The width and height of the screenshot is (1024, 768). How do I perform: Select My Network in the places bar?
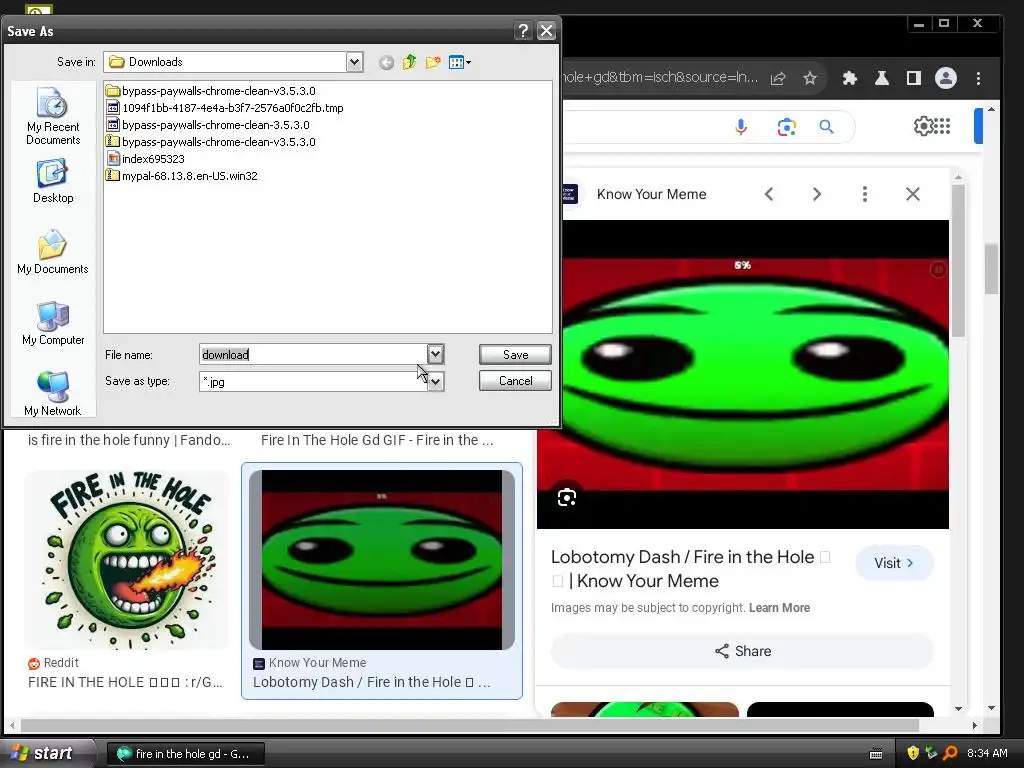coord(53,394)
